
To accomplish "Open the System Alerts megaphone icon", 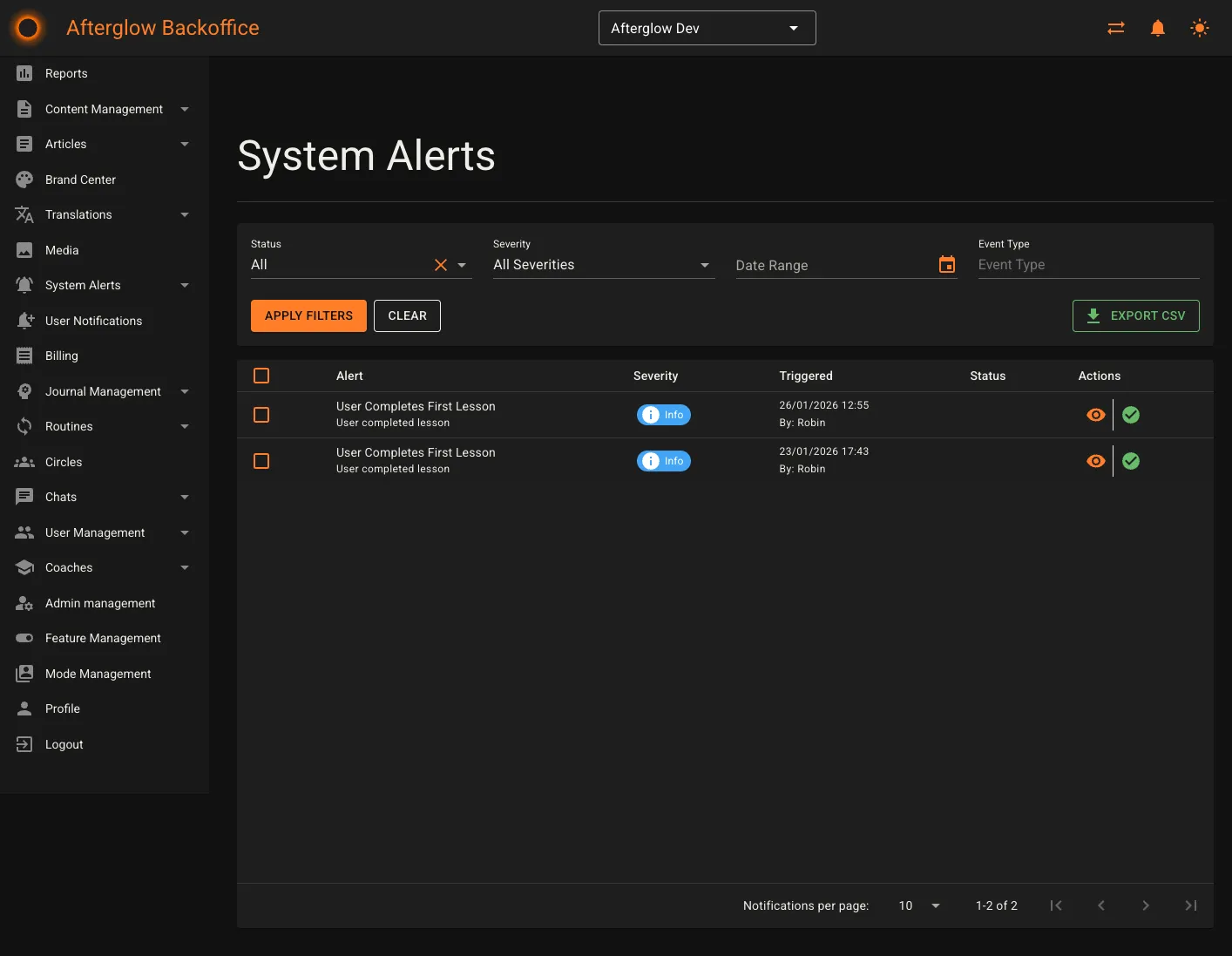I will click(x=24, y=285).
